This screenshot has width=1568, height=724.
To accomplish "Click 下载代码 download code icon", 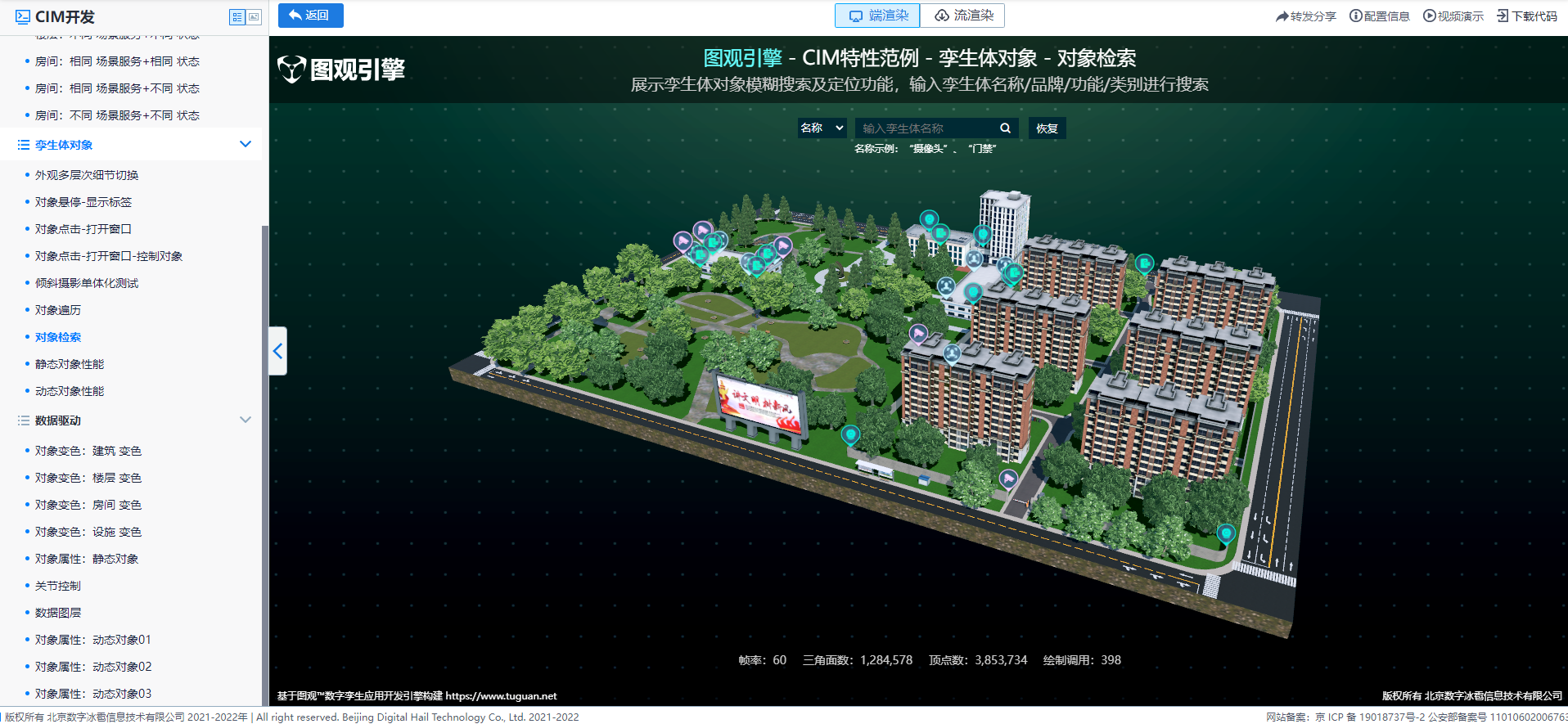I will [x=1503, y=16].
